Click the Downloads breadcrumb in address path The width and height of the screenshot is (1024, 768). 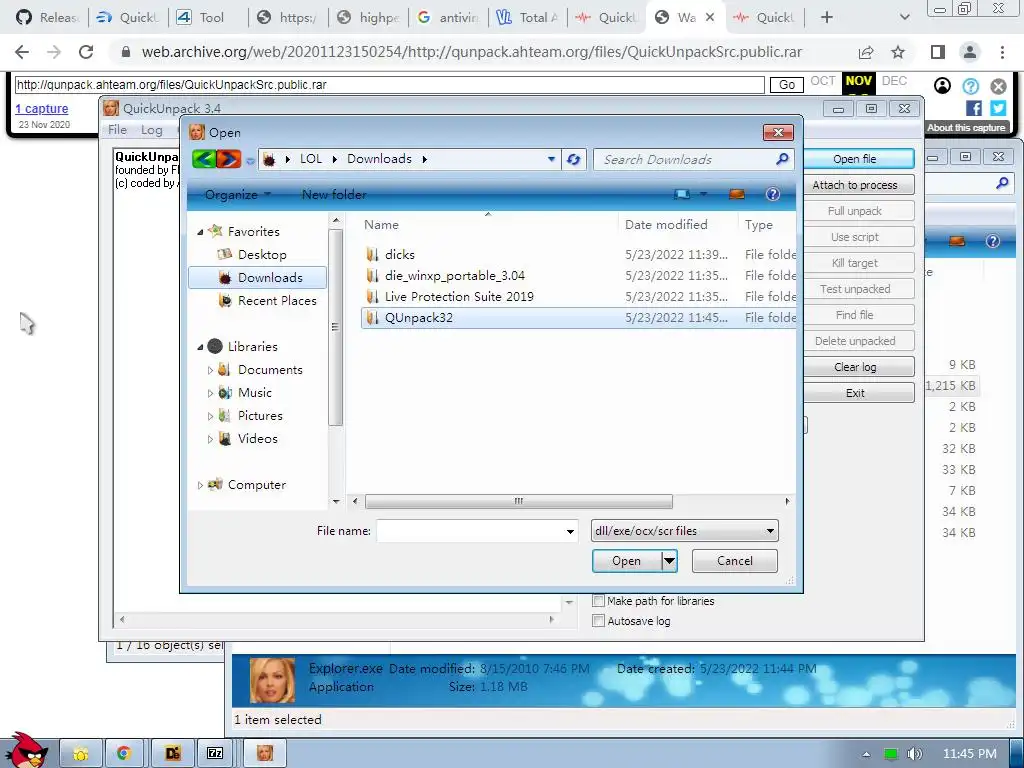tap(379, 159)
